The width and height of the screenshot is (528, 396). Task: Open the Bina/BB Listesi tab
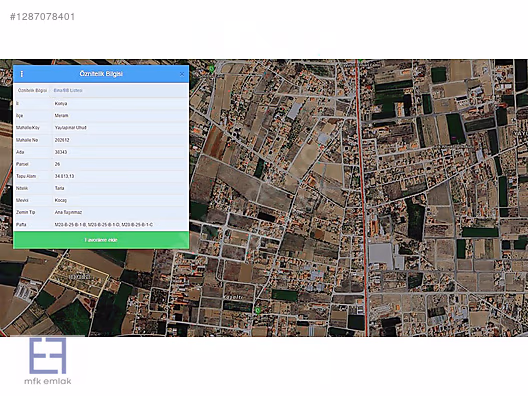click(68, 90)
